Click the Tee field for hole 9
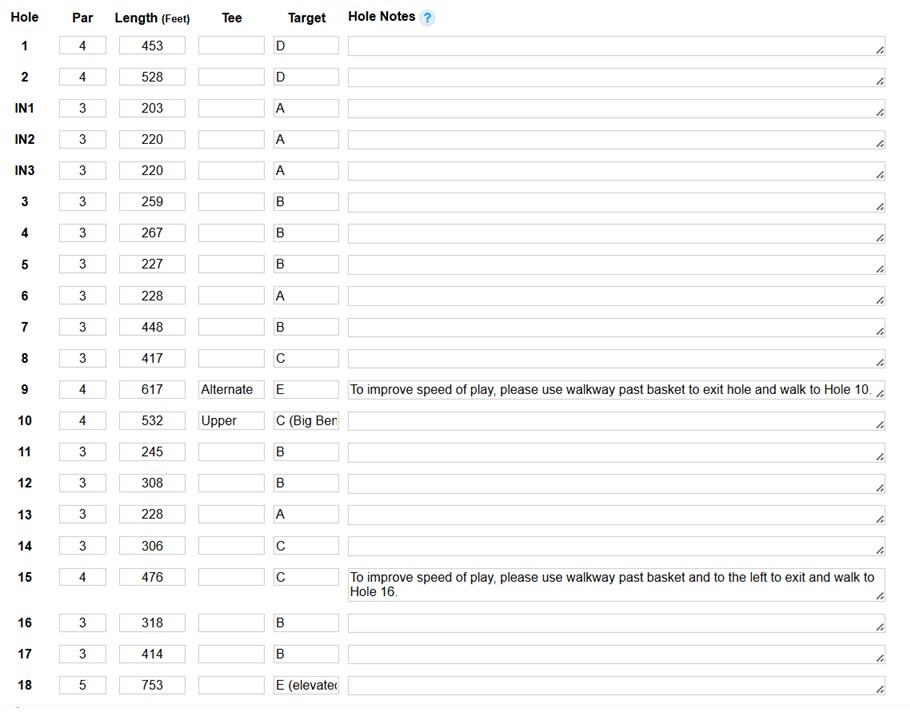 [231, 390]
